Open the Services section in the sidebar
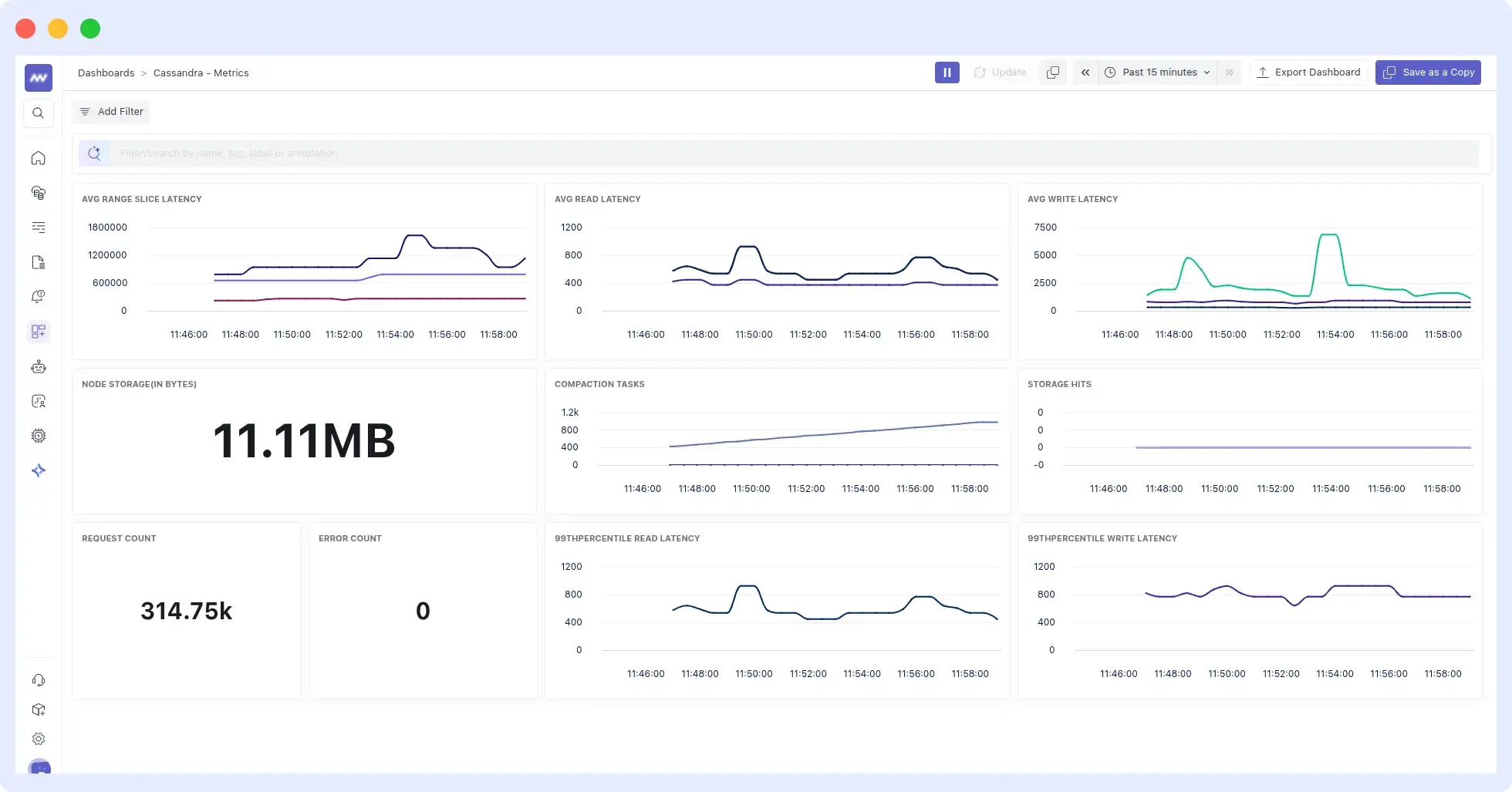 38,193
